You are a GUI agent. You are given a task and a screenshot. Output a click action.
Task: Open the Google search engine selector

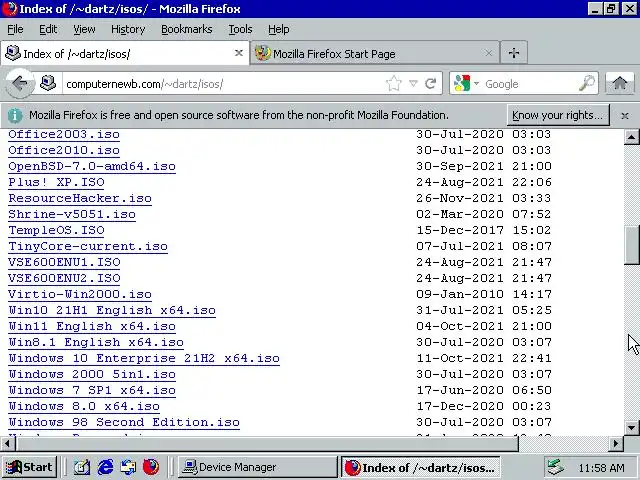pyautogui.click(x=466, y=84)
